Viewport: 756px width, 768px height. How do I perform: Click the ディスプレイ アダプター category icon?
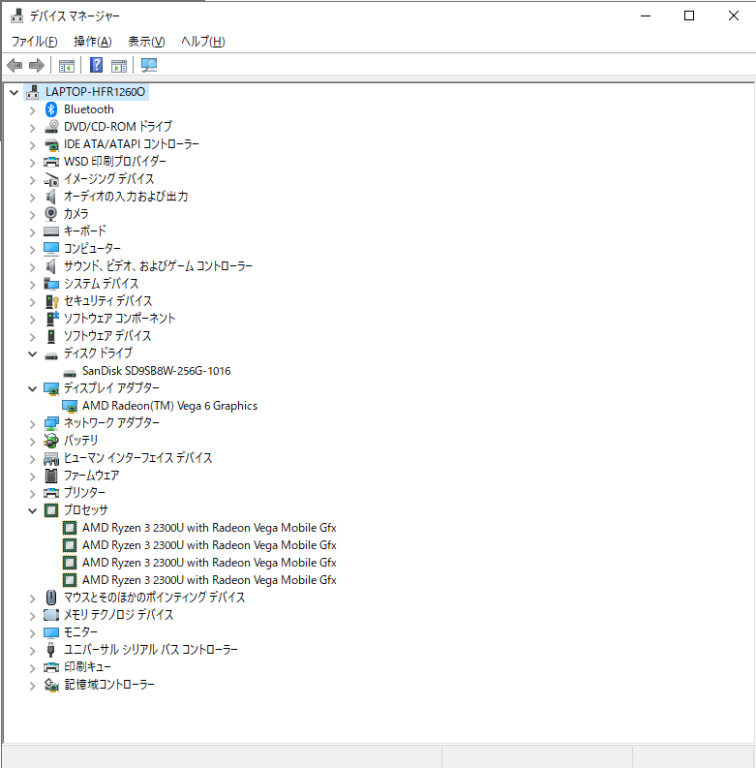(51, 388)
